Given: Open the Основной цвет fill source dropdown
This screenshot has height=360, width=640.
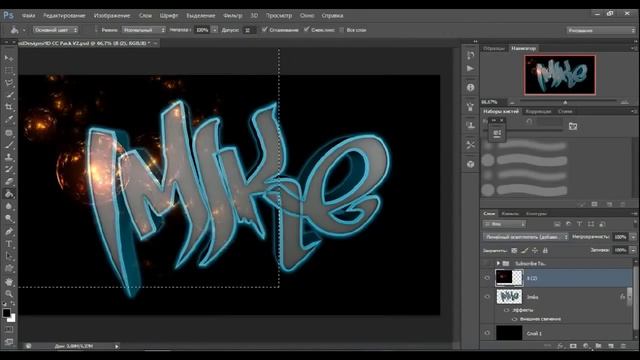Looking at the screenshot, I should tap(56, 30).
